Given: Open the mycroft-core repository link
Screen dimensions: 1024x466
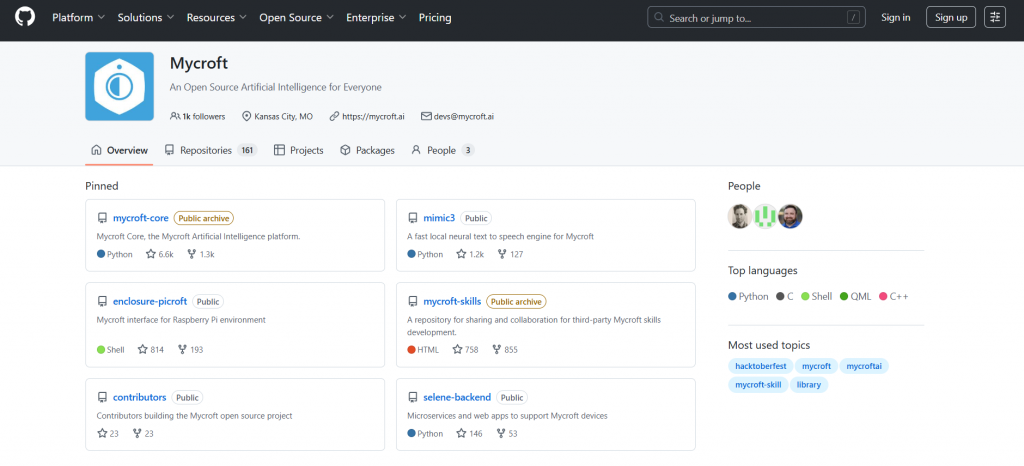Looking at the screenshot, I should point(140,218).
